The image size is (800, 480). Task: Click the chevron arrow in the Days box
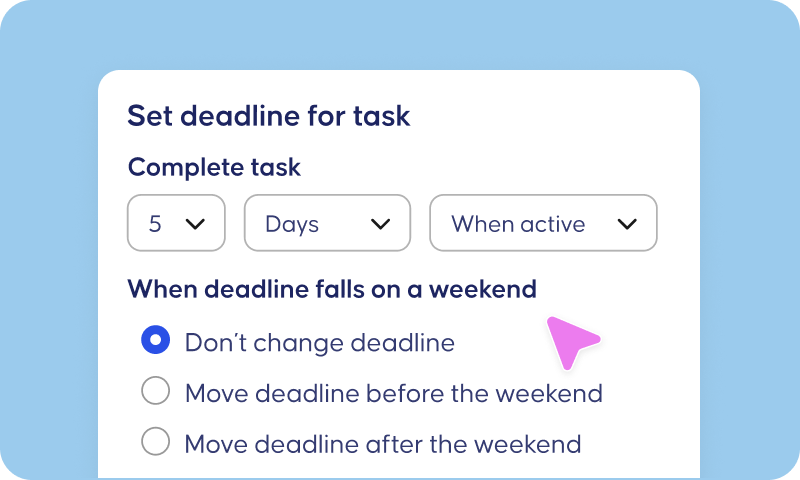tap(380, 223)
